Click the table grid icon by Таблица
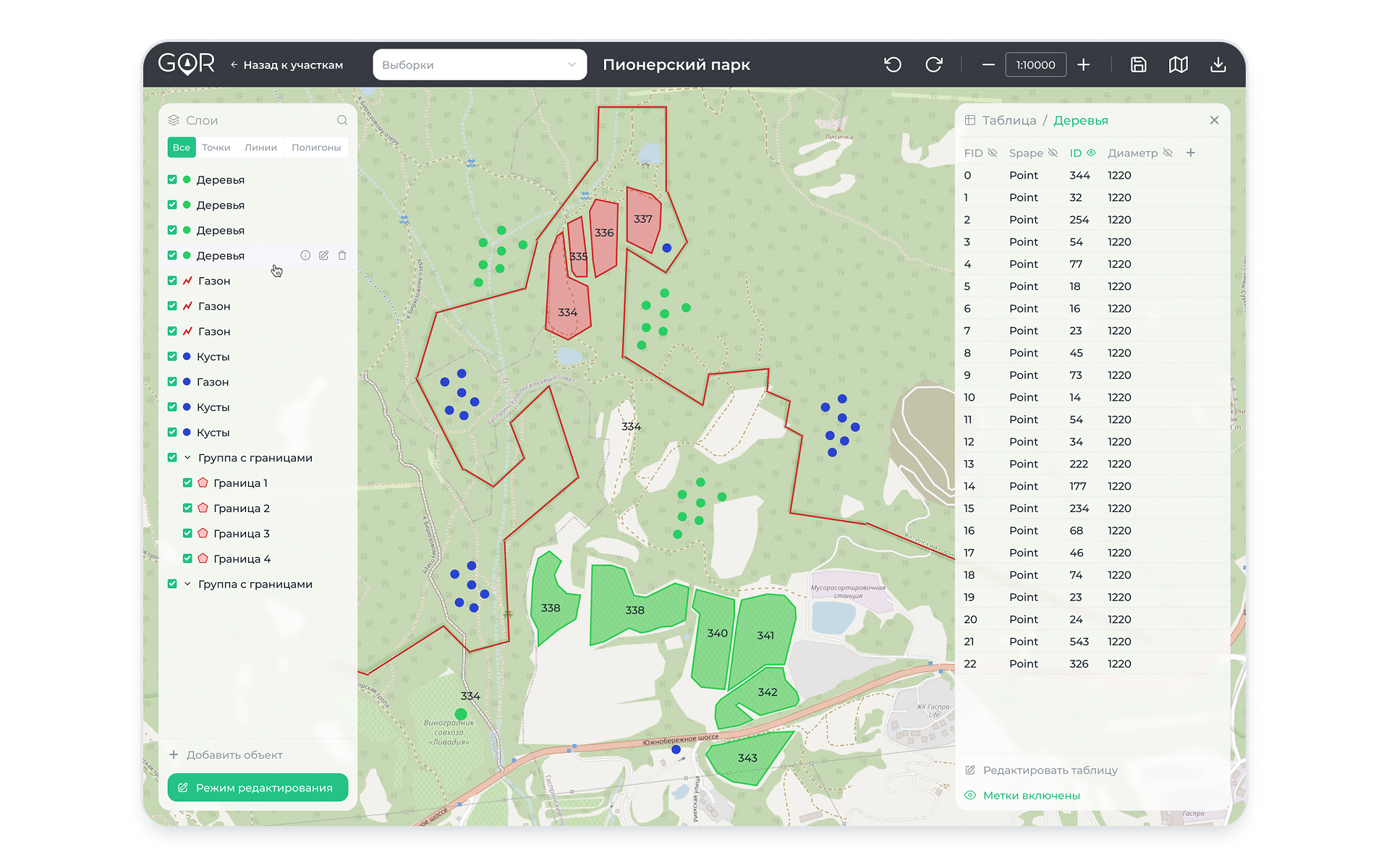This screenshot has width=1389, height=868. [x=970, y=120]
